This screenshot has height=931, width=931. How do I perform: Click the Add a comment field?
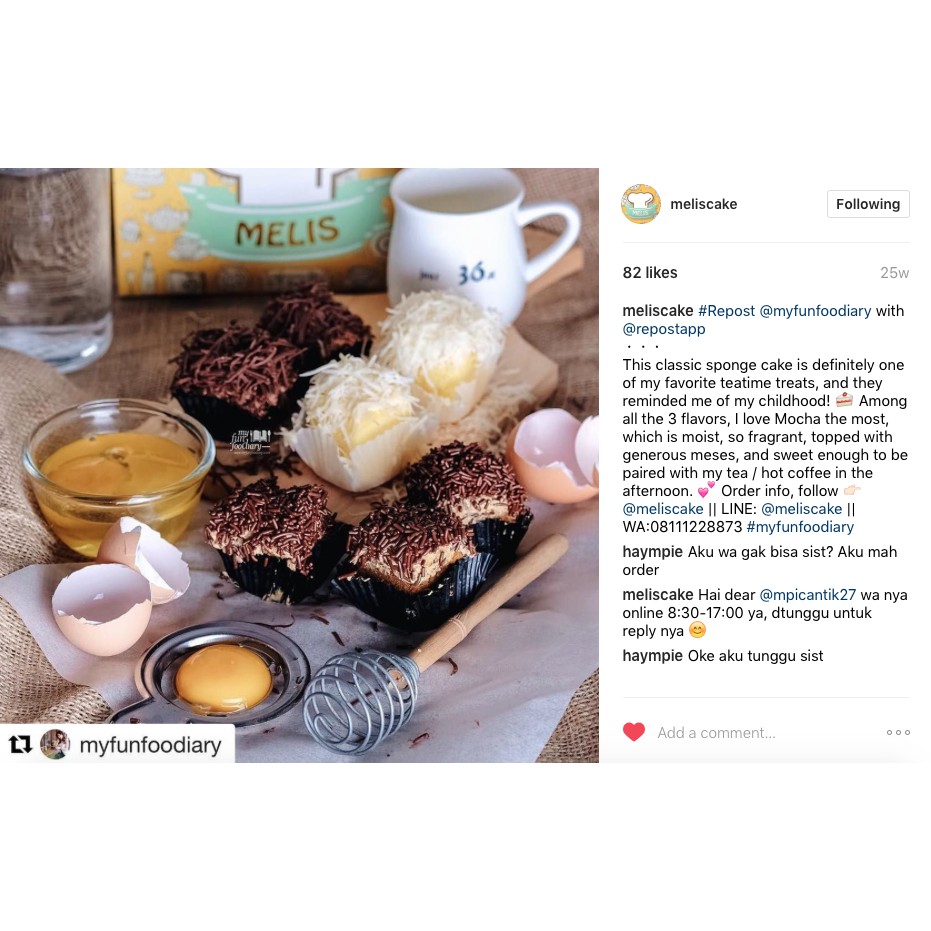[x=716, y=733]
